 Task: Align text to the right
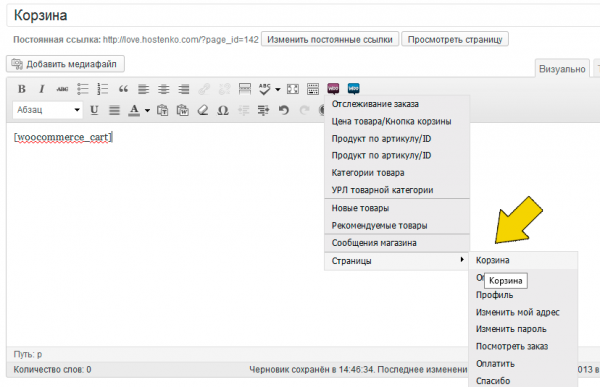pos(184,89)
